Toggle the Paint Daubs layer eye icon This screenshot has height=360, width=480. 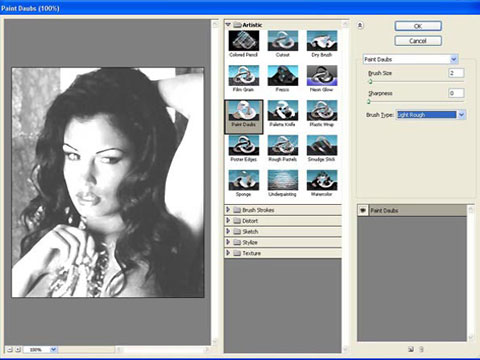tap(363, 210)
